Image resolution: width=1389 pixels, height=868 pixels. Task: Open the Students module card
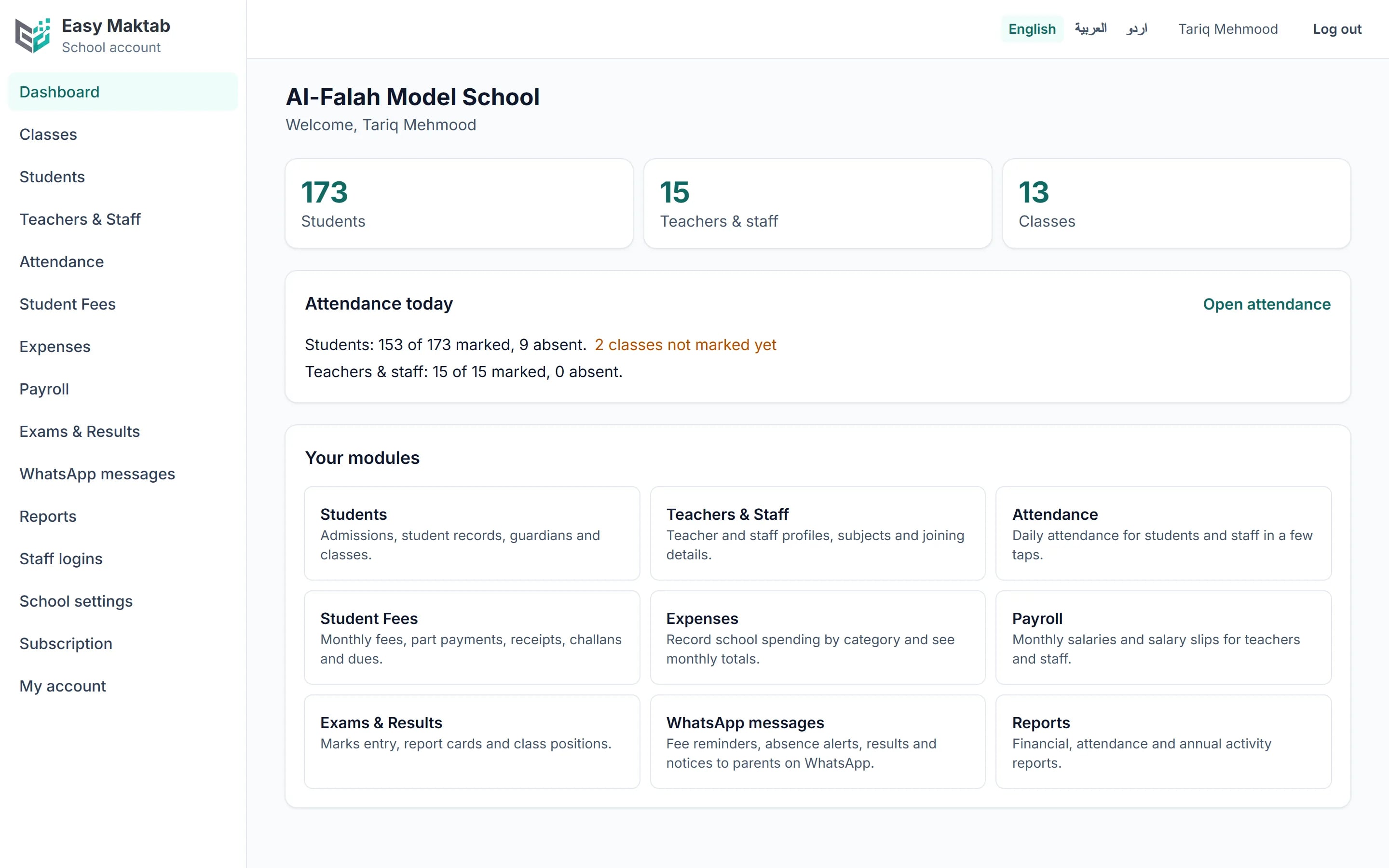[x=472, y=533]
